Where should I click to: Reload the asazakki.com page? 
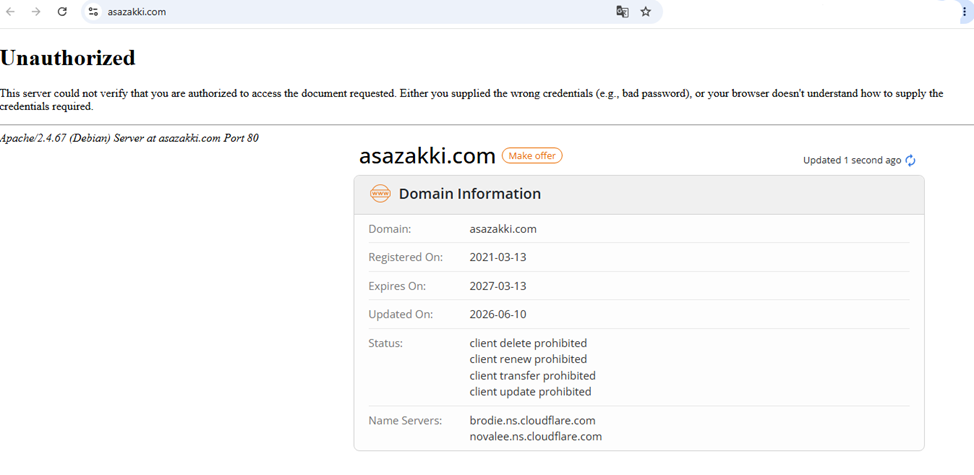pos(62,11)
